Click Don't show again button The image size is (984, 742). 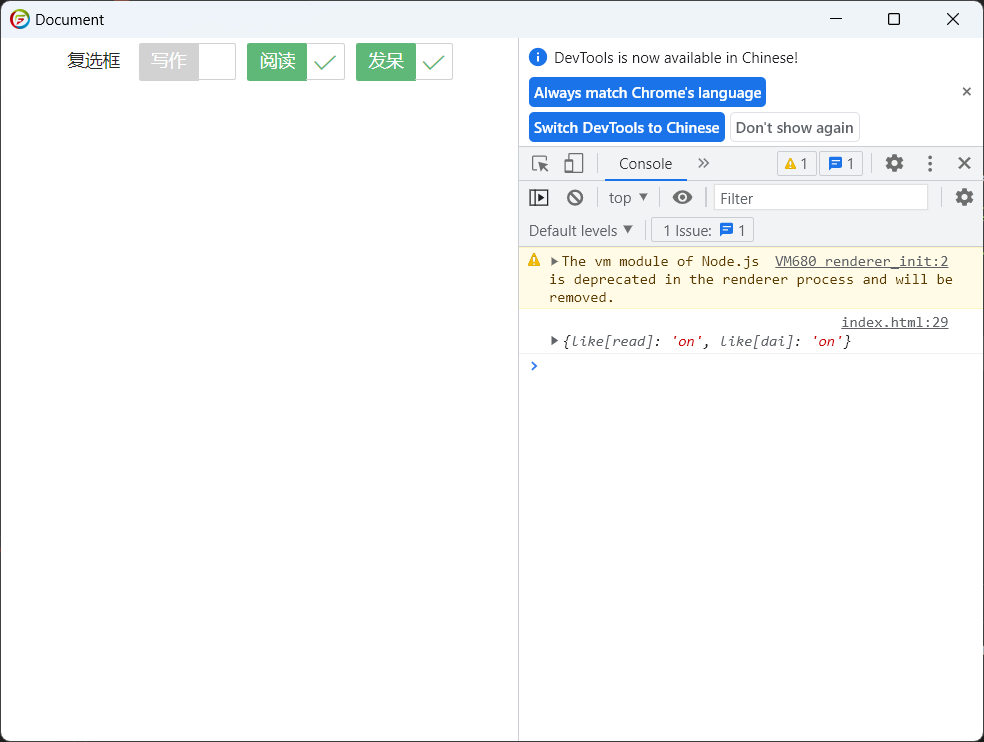(794, 127)
